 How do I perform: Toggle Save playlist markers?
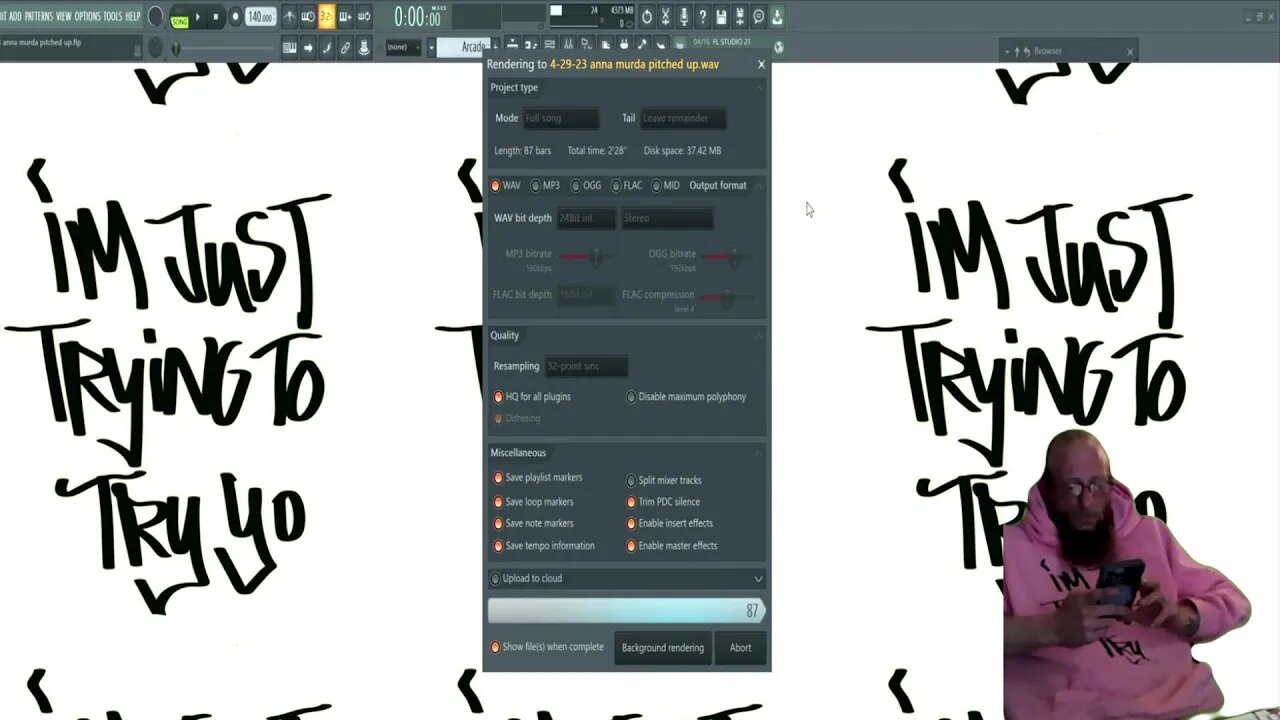point(538,478)
